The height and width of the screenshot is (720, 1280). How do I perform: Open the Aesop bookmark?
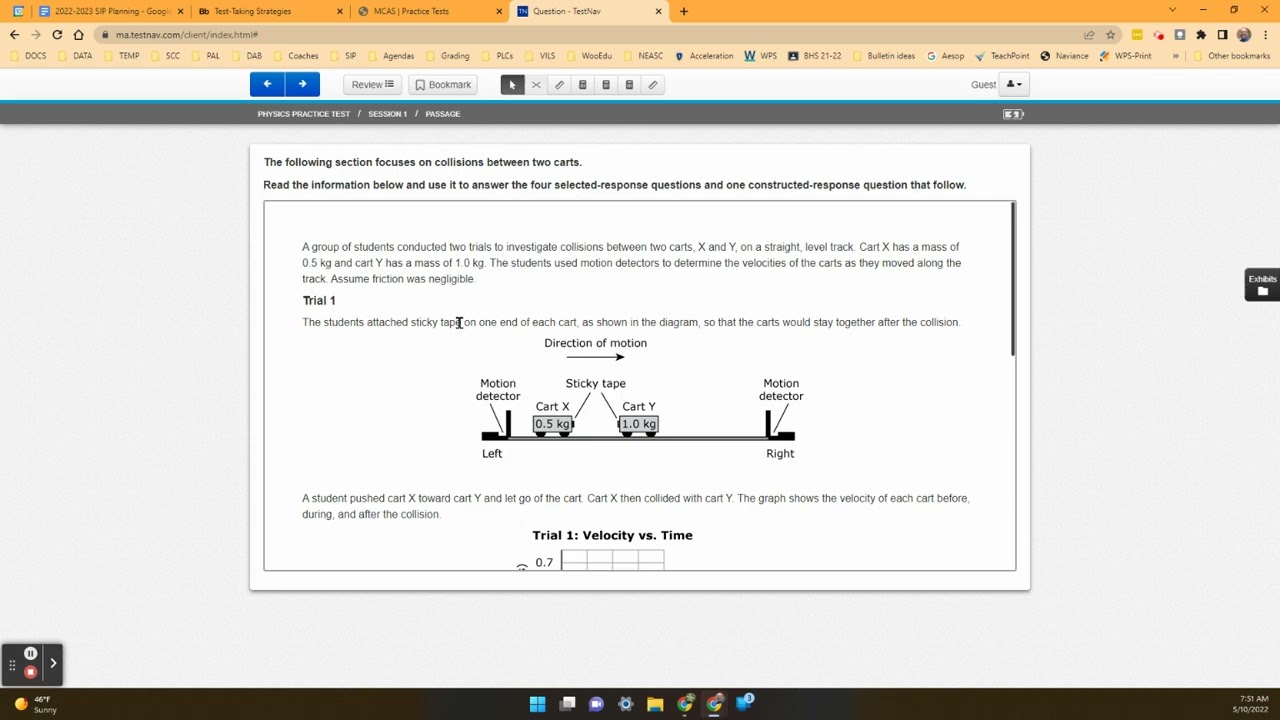pos(945,56)
